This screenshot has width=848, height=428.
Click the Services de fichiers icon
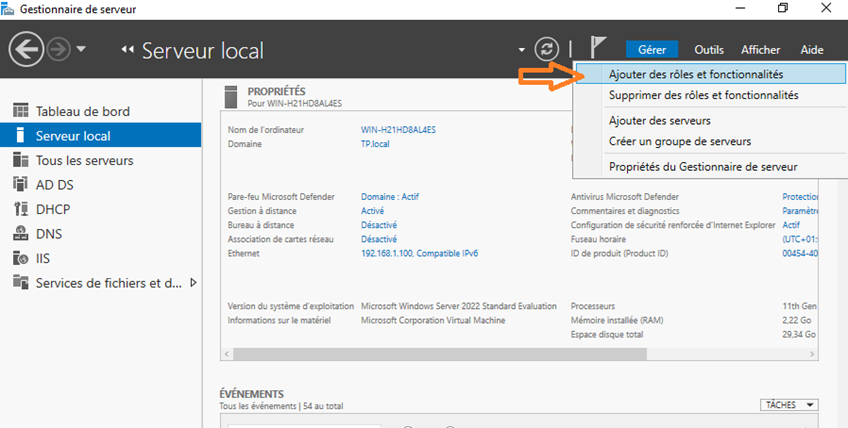(x=21, y=282)
